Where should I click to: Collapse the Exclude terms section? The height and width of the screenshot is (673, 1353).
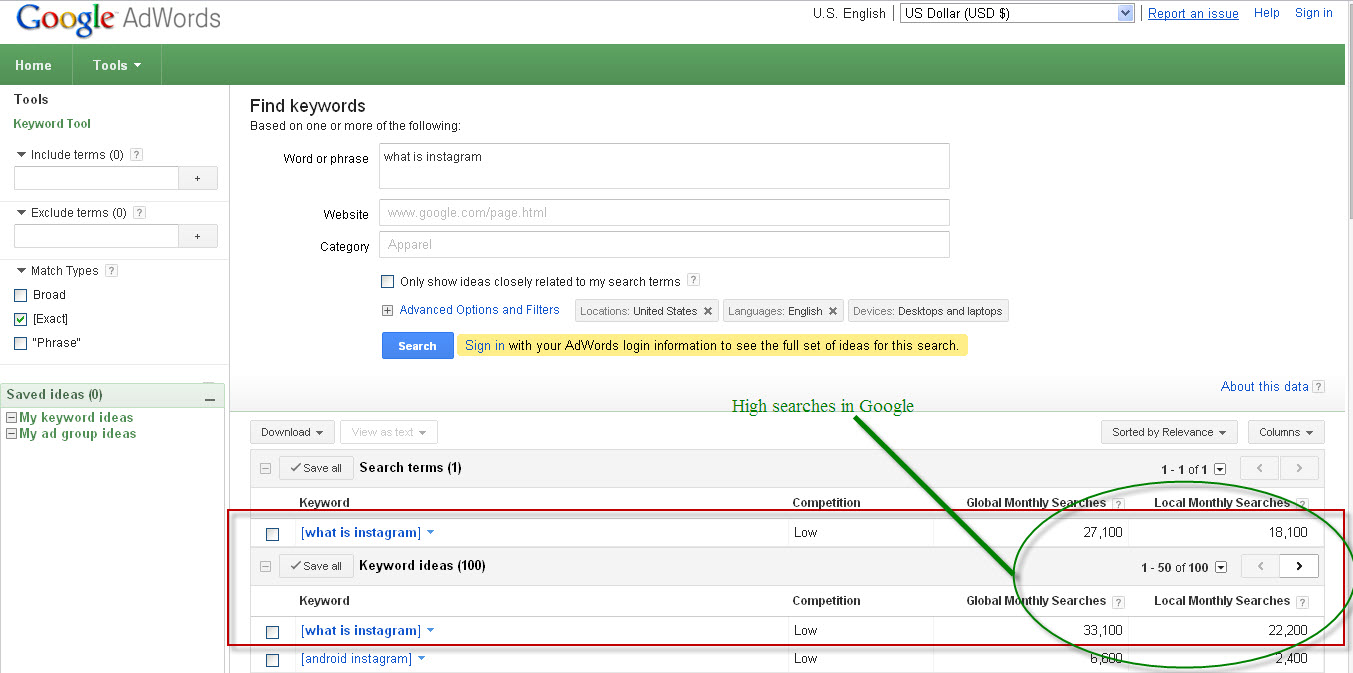point(22,213)
